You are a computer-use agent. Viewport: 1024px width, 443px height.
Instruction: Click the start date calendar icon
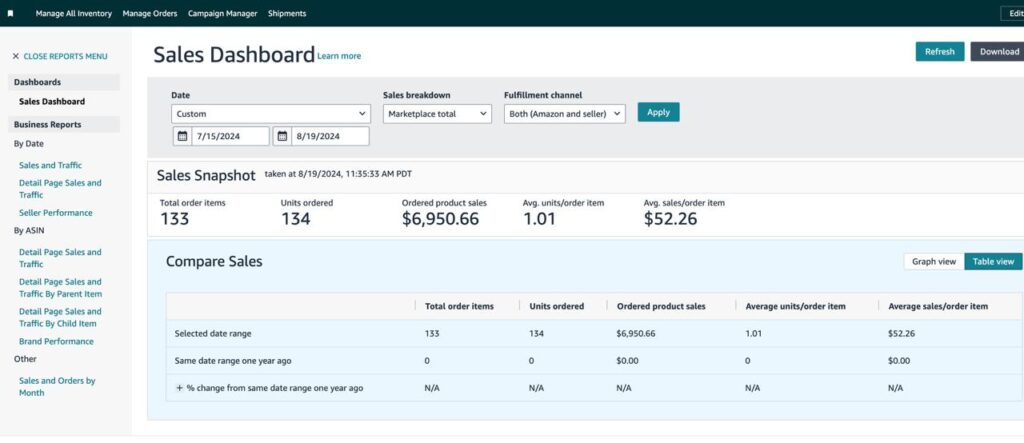[x=181, y=136]
